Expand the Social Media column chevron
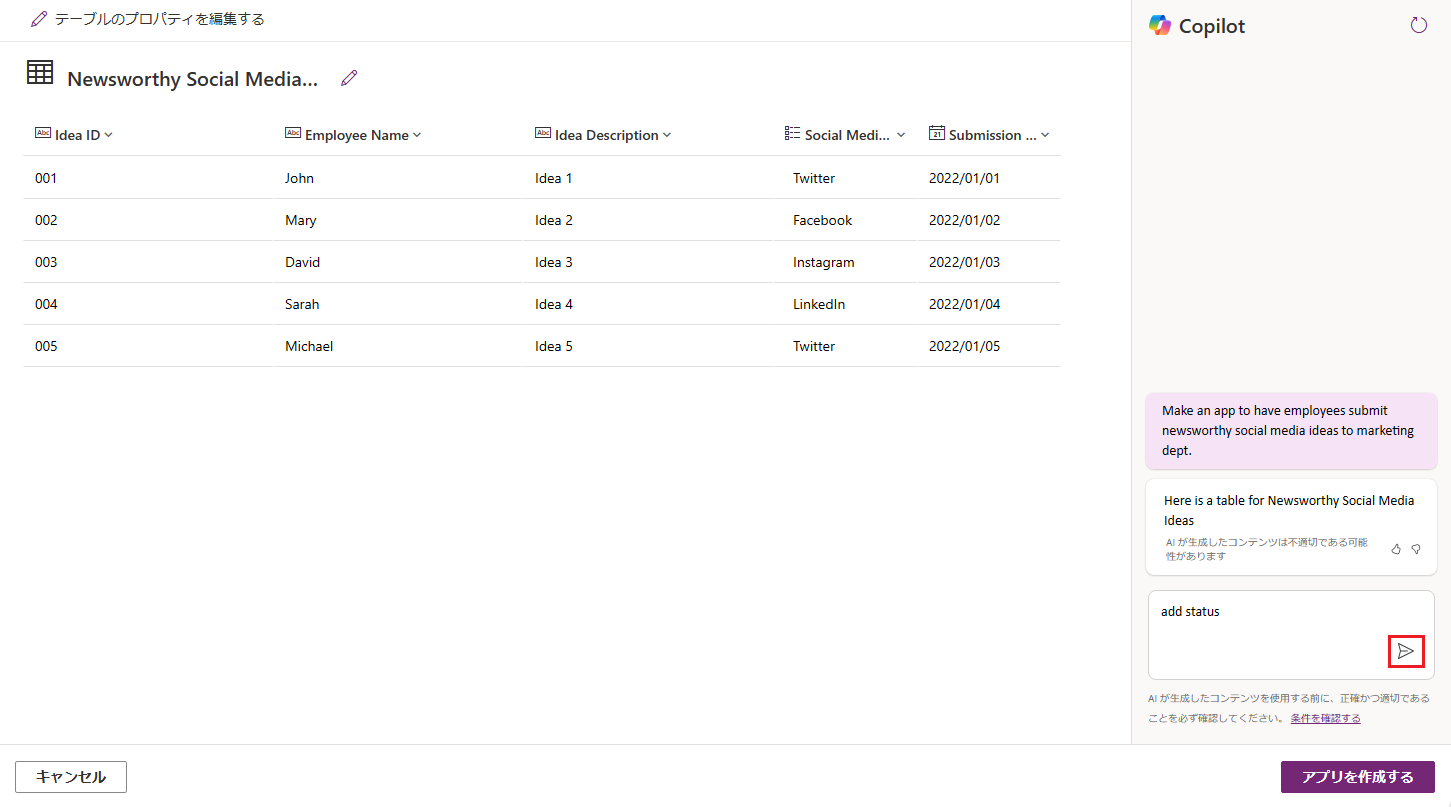This screenshot has height=807, width=1451. 901,135
